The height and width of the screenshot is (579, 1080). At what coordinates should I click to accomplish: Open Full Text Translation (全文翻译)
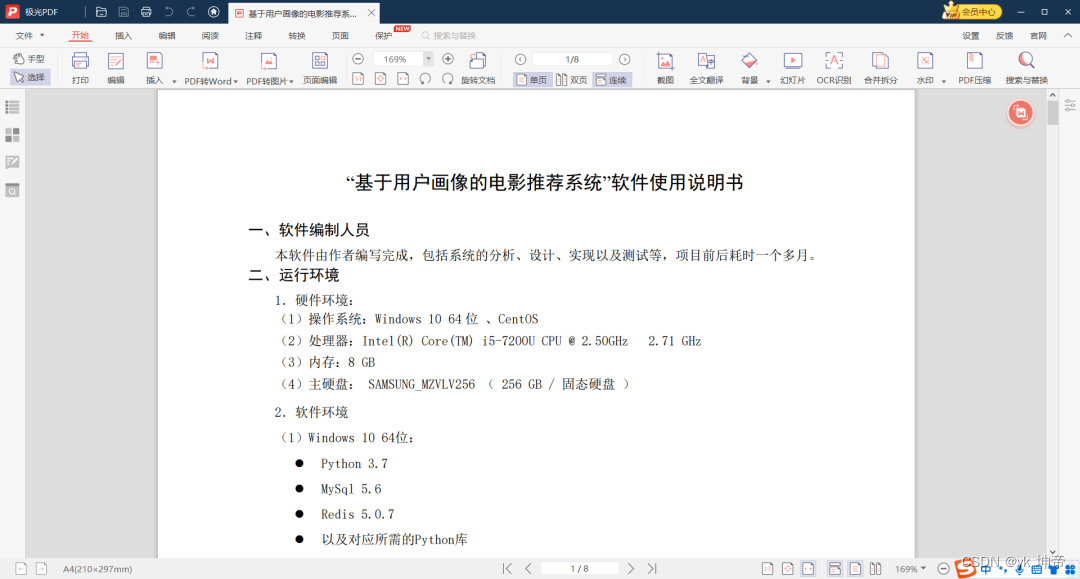[x=707, y=68]
